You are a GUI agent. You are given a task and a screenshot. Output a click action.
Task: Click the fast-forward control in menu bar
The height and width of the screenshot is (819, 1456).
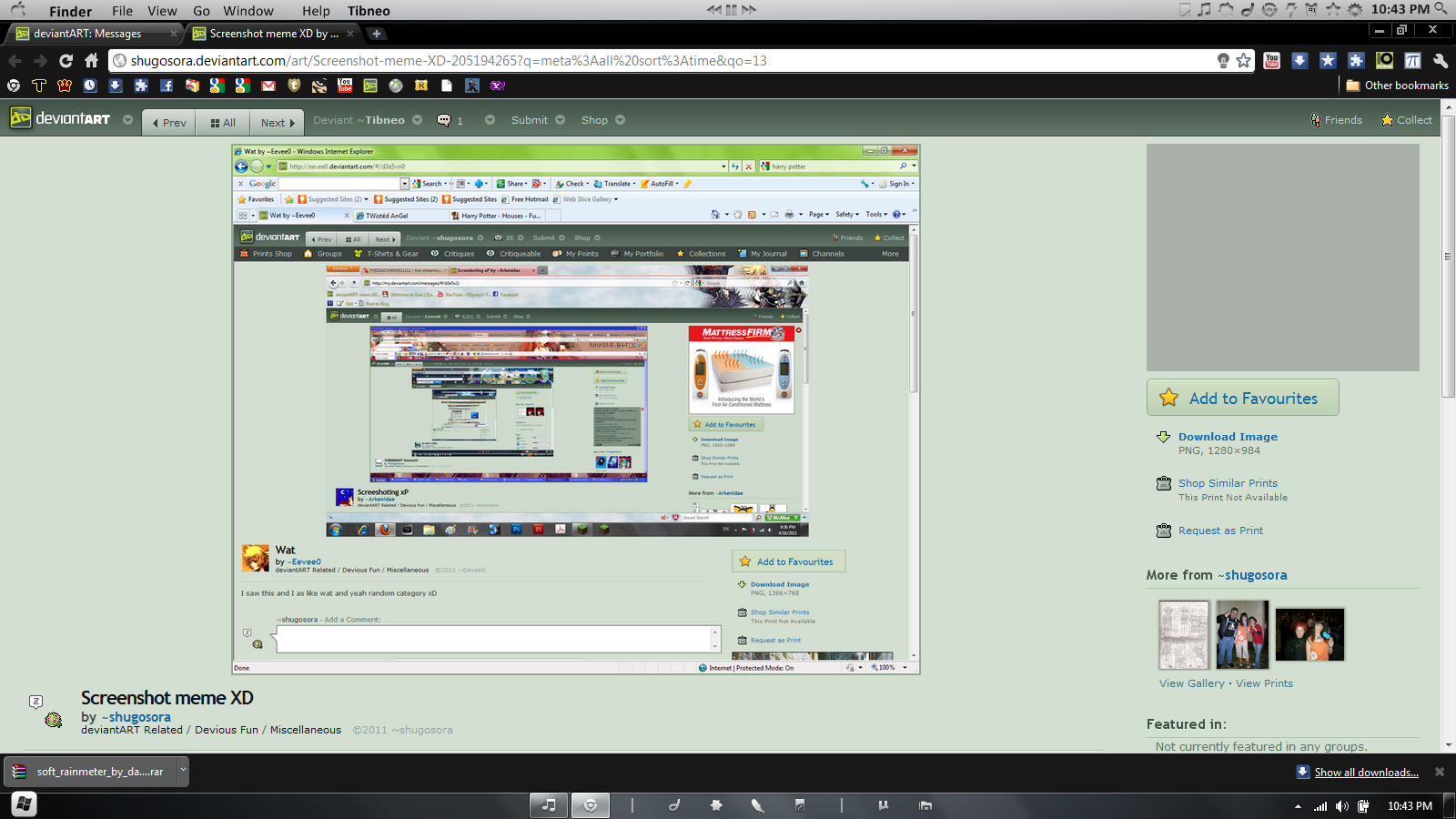pos(749,10)
